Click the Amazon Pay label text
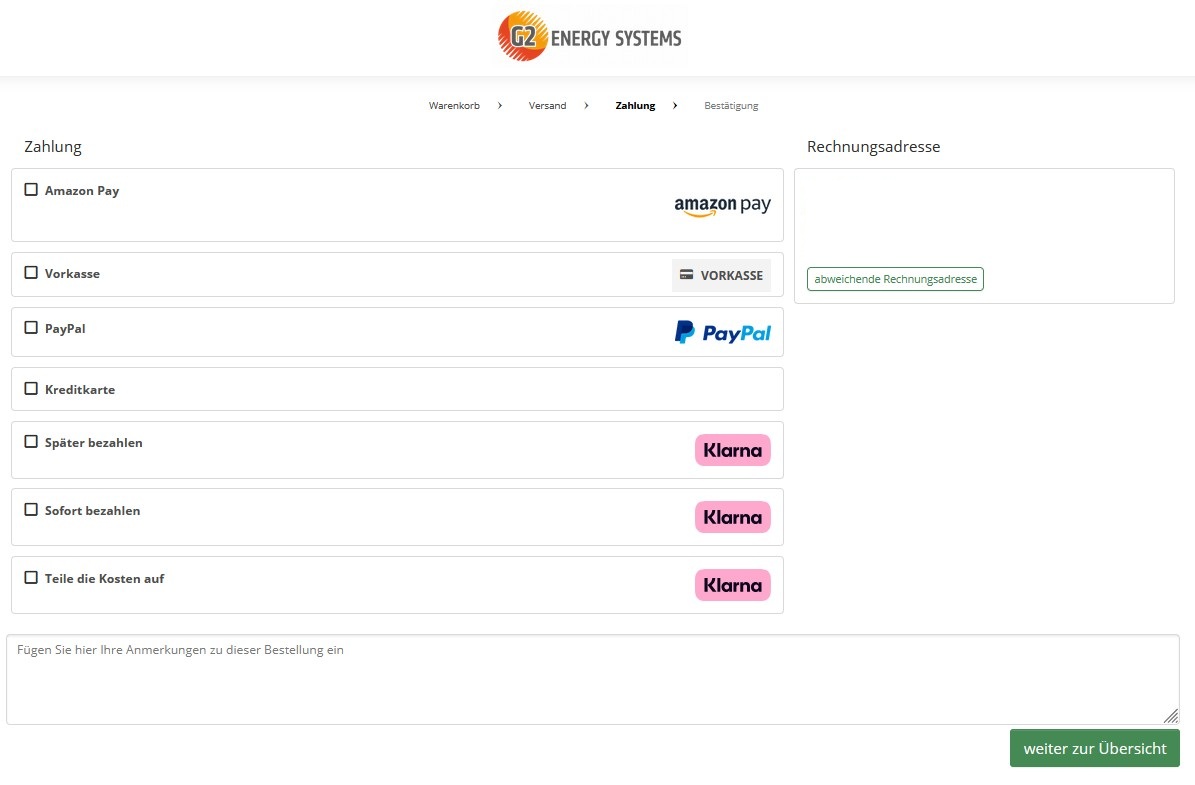The width and height of the screenshot is (1195, 785). click(x=82, y=191)
